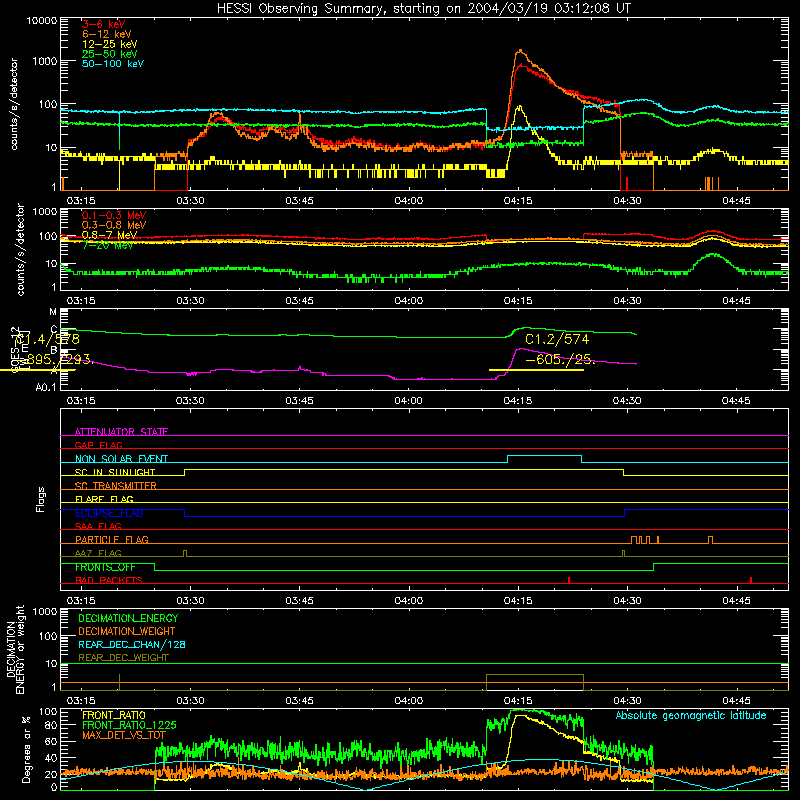Select the yellow 12-25 keV legend label

pos(110,44)
